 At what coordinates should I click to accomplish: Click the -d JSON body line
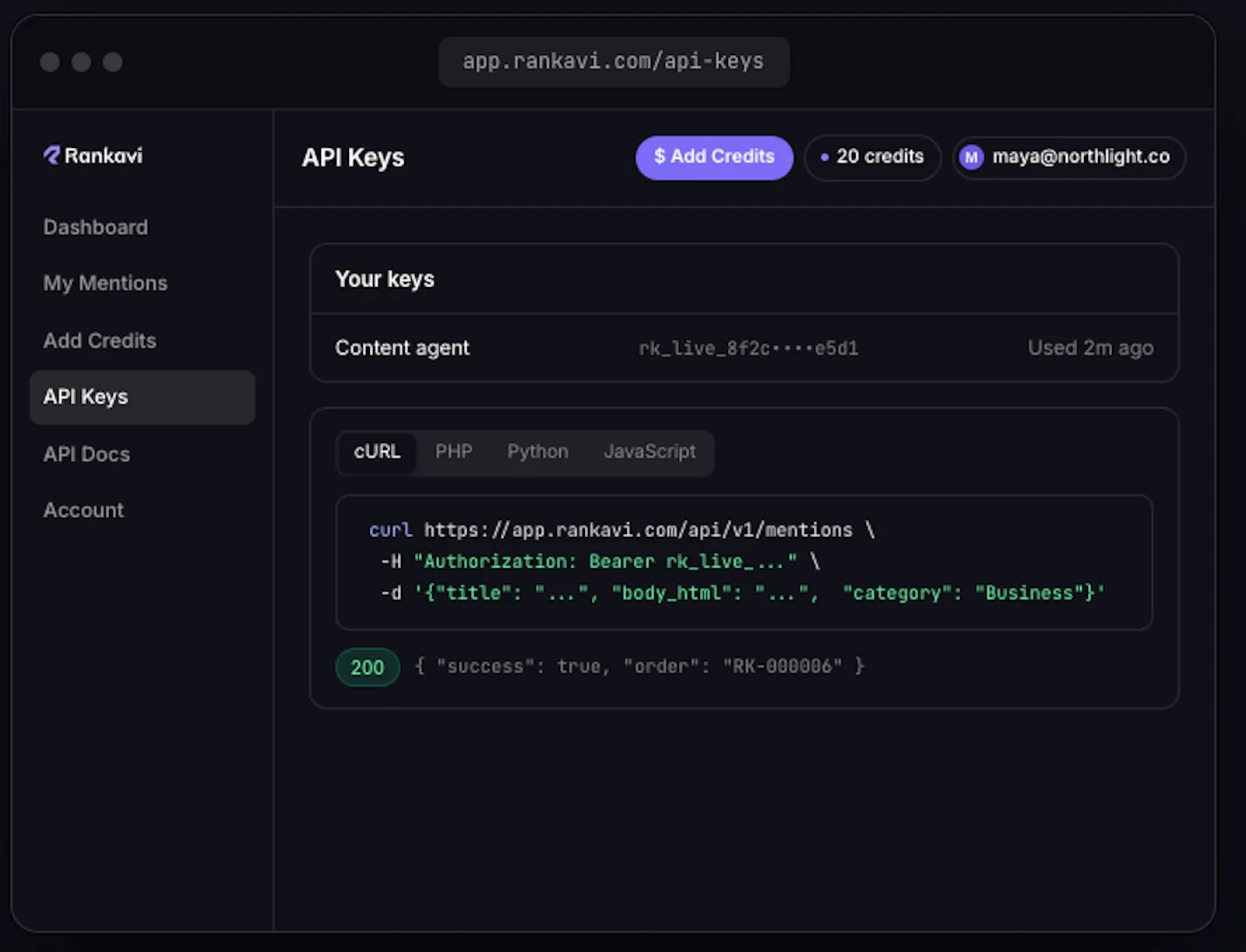click(x=742, y=593)
